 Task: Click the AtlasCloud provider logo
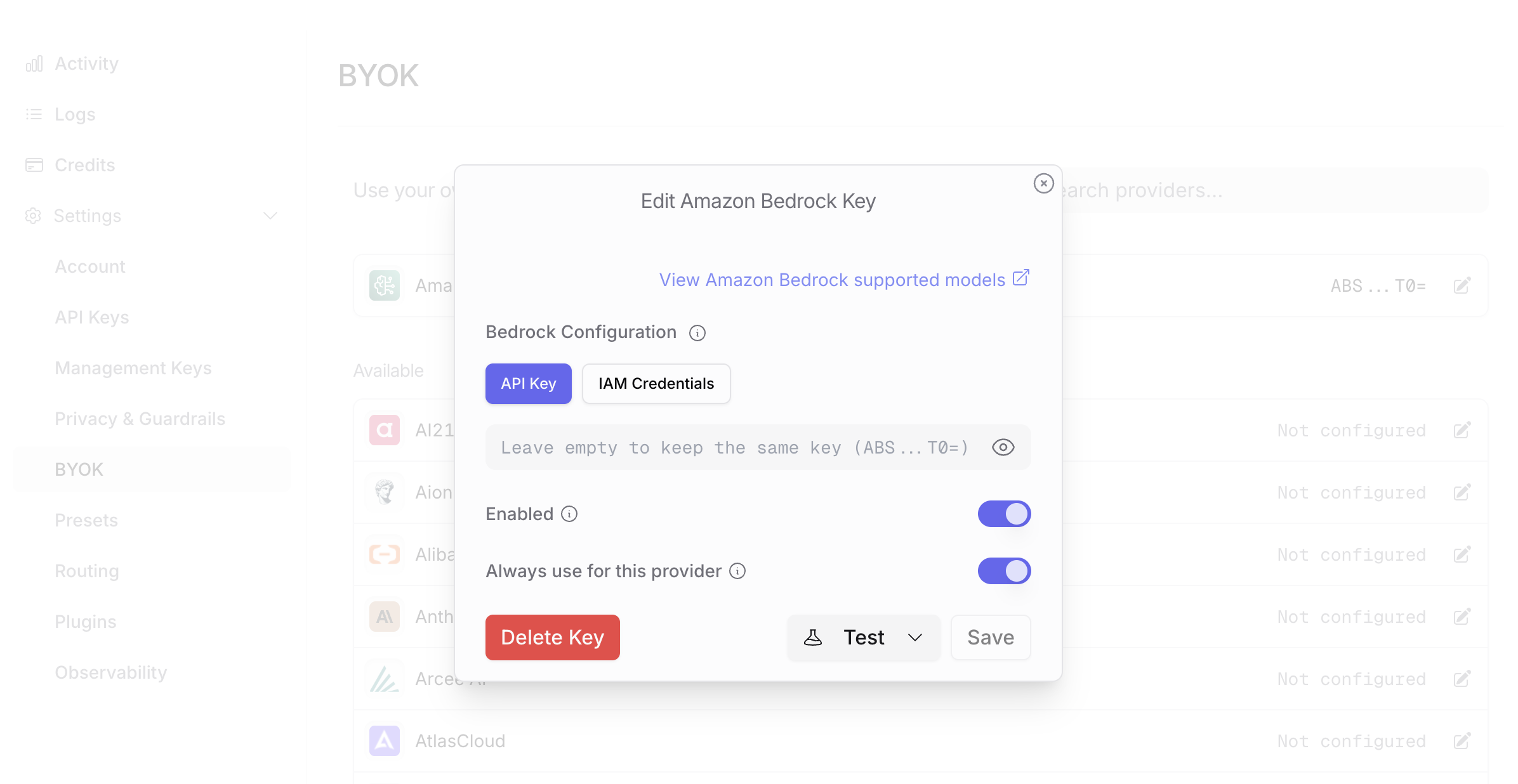click(x=385, y=741)
